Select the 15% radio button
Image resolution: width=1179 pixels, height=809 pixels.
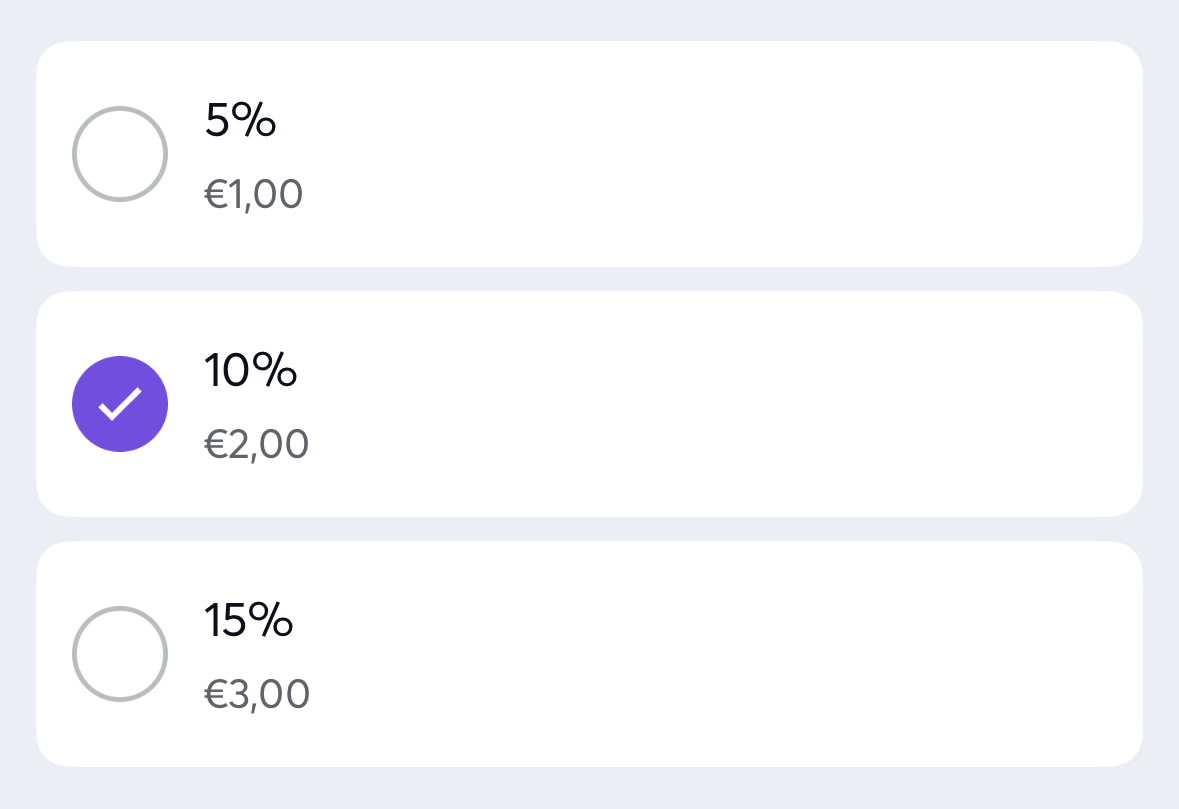[x=120, y=654]
